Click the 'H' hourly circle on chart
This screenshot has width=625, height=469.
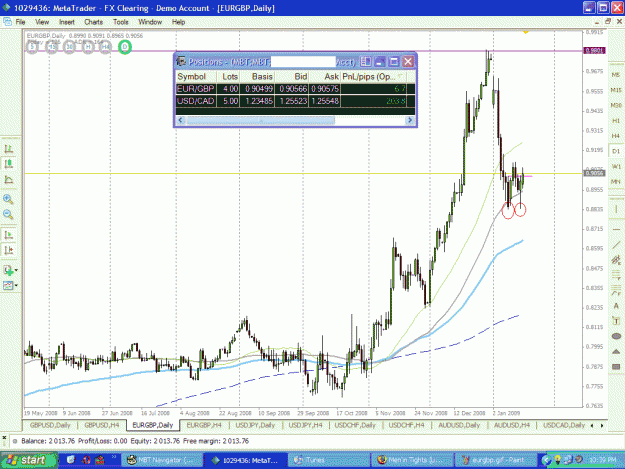tap(88, 47)
